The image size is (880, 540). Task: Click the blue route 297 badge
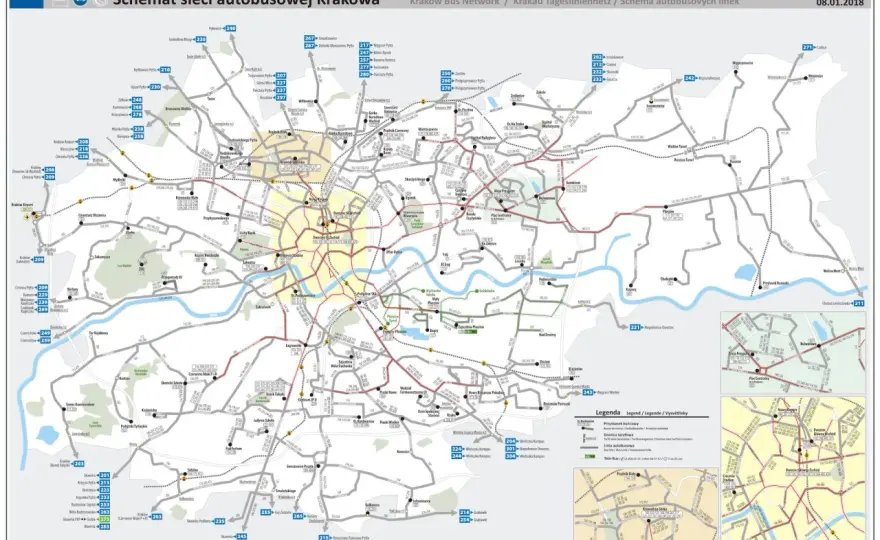281,98
